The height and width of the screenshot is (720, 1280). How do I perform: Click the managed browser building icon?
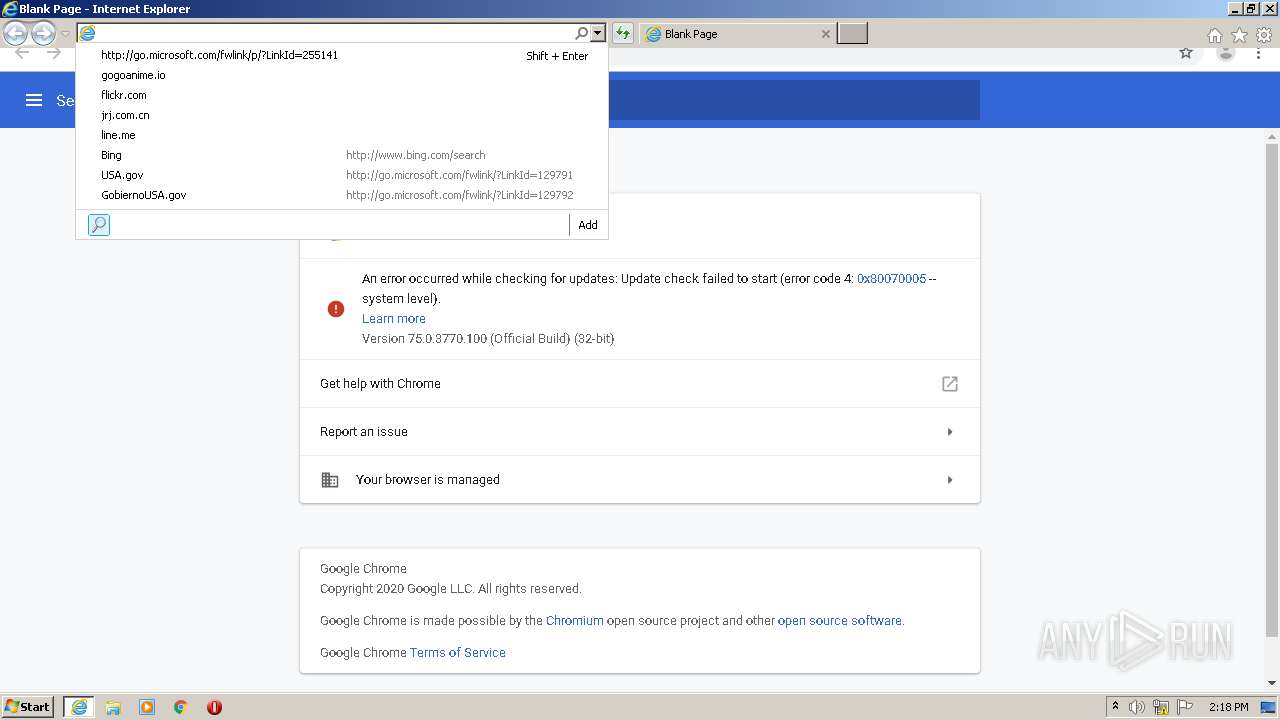[330, 480]
